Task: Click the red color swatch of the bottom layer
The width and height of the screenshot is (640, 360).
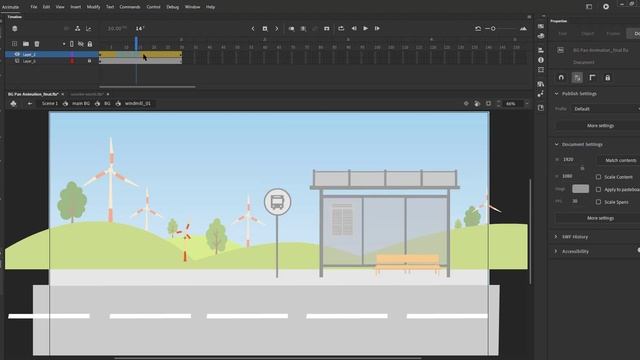Action: coord(72,61)
